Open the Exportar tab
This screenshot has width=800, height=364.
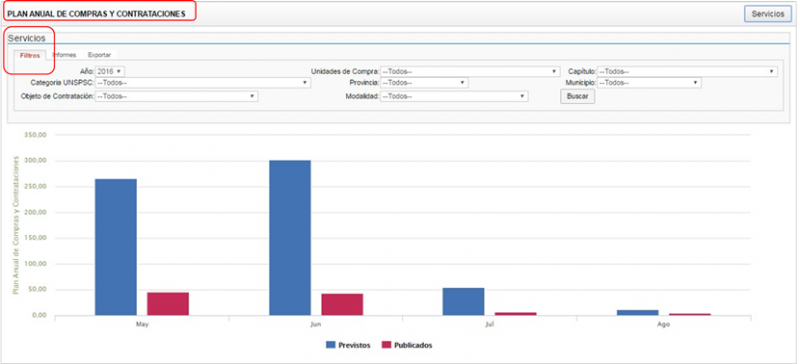(x=99, y=55)
